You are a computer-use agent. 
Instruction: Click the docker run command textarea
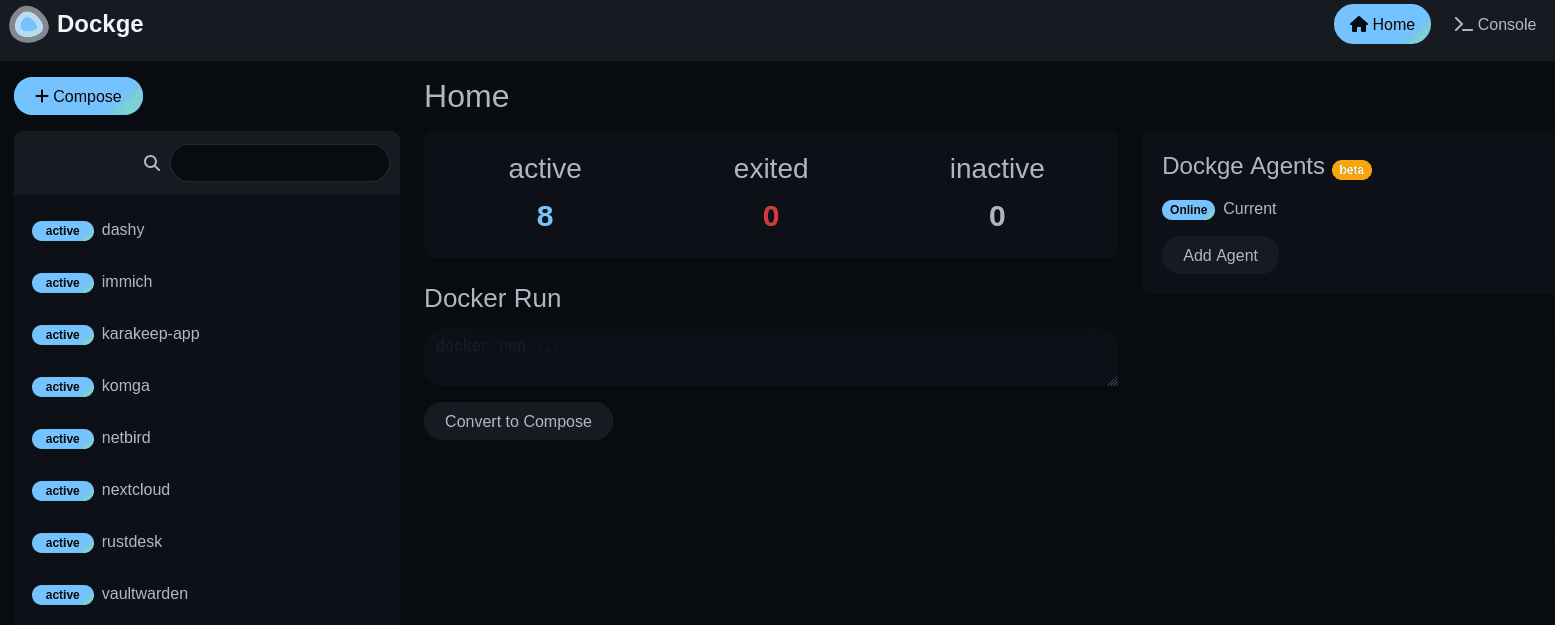point(770,357)
